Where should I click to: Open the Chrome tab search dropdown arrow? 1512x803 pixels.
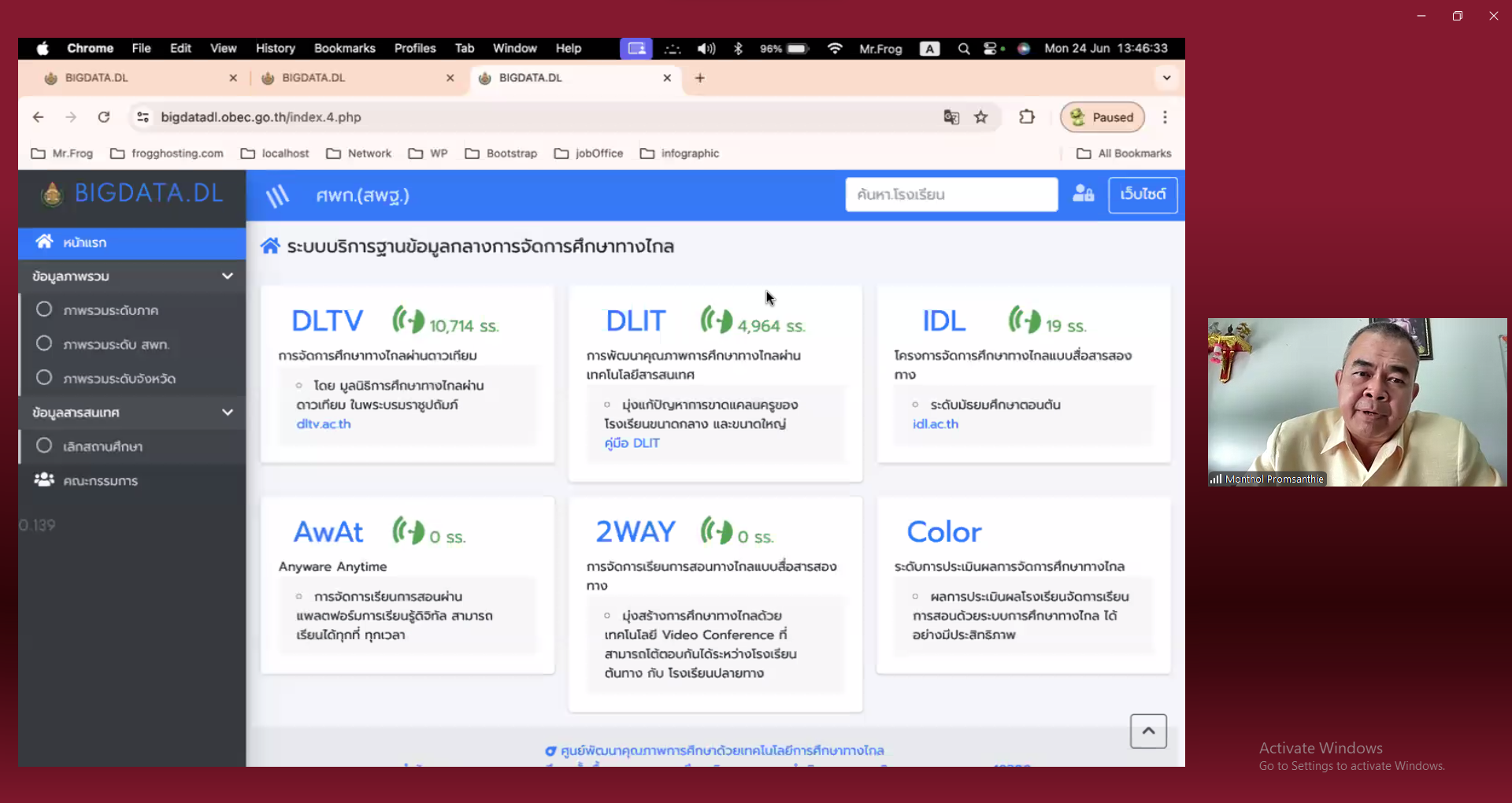pyautogui.click(x=1166, y=78)
